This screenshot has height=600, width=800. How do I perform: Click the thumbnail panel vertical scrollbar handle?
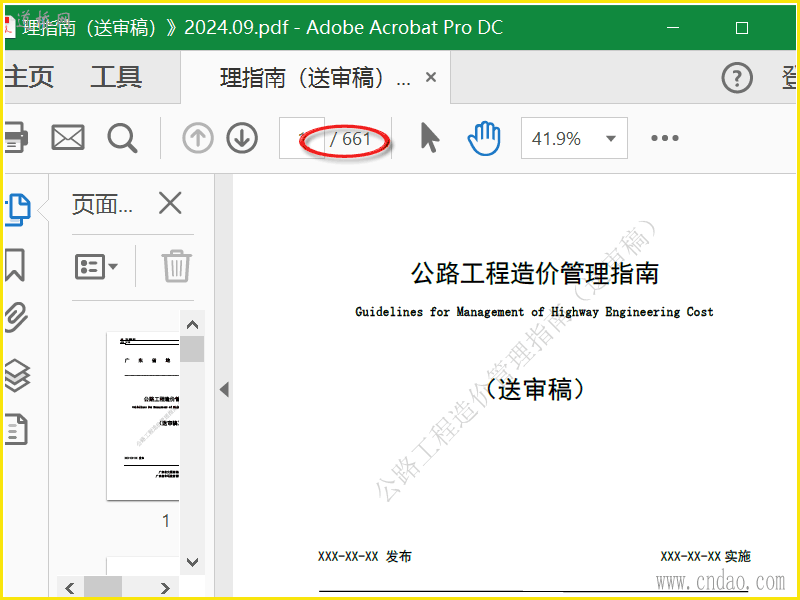pyautogui.click(x=192, y=349)
